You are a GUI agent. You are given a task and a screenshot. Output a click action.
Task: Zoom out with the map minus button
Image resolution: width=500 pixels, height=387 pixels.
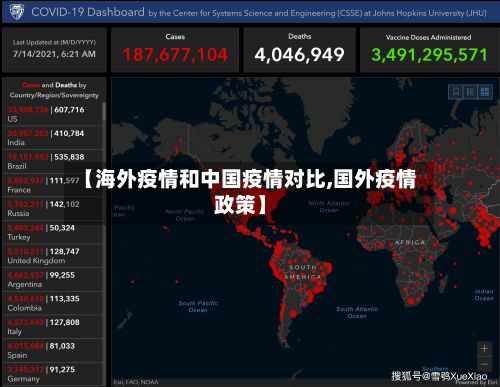point(484,364)
